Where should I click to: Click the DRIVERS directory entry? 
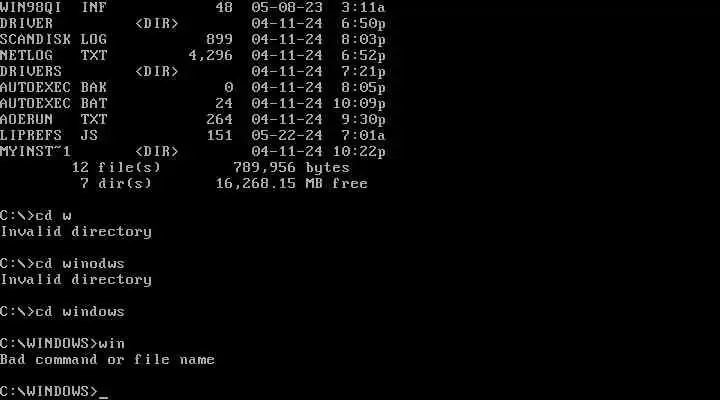click(x=192, y=72)
